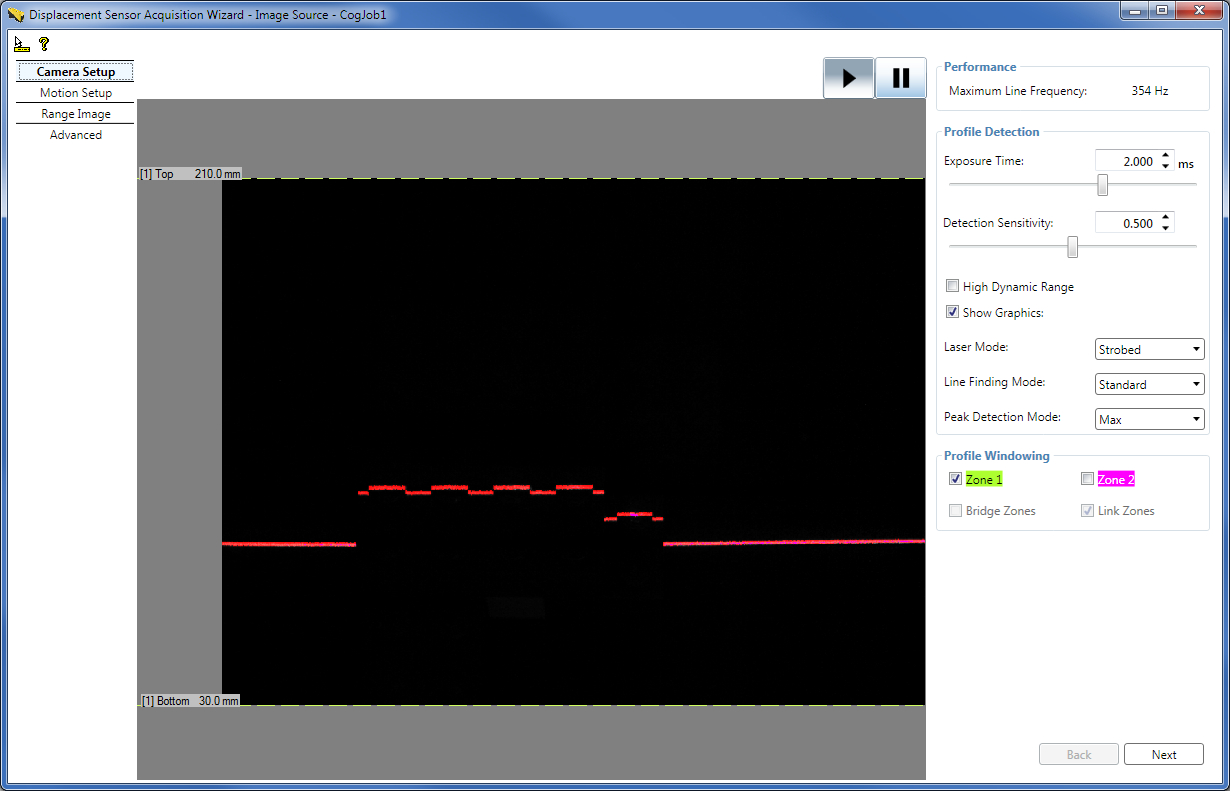Select the Advanced page
1230x791 pixels.
tap(75, 134)
